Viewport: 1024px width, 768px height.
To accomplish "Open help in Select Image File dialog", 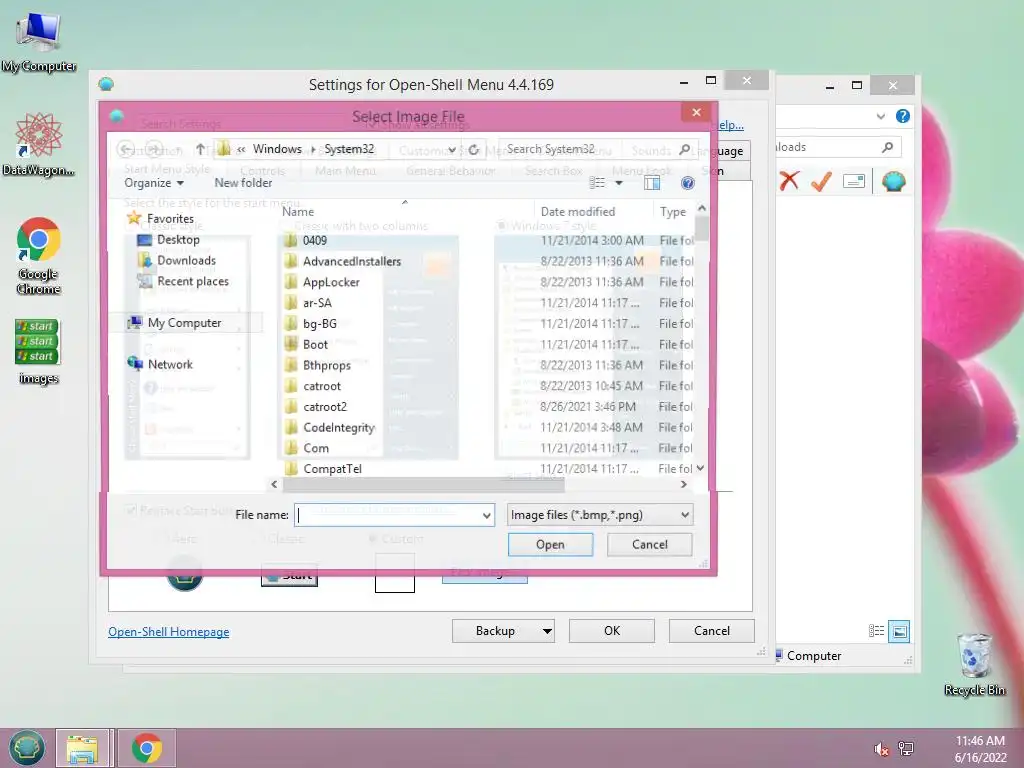I will tap(687, 184).
